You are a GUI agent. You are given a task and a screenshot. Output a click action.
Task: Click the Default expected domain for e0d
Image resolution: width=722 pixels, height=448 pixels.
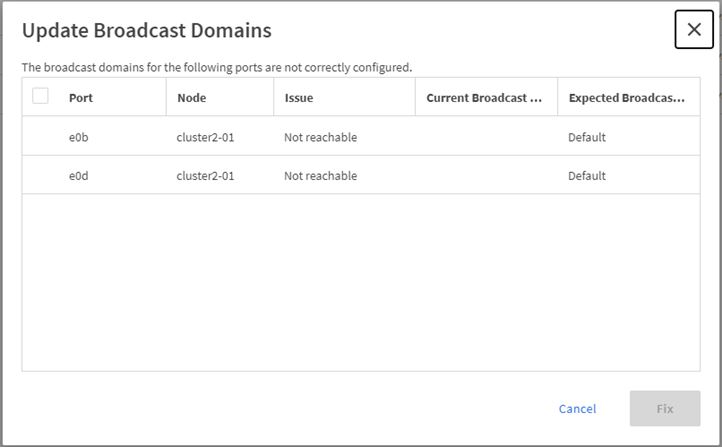pos(587,176)
